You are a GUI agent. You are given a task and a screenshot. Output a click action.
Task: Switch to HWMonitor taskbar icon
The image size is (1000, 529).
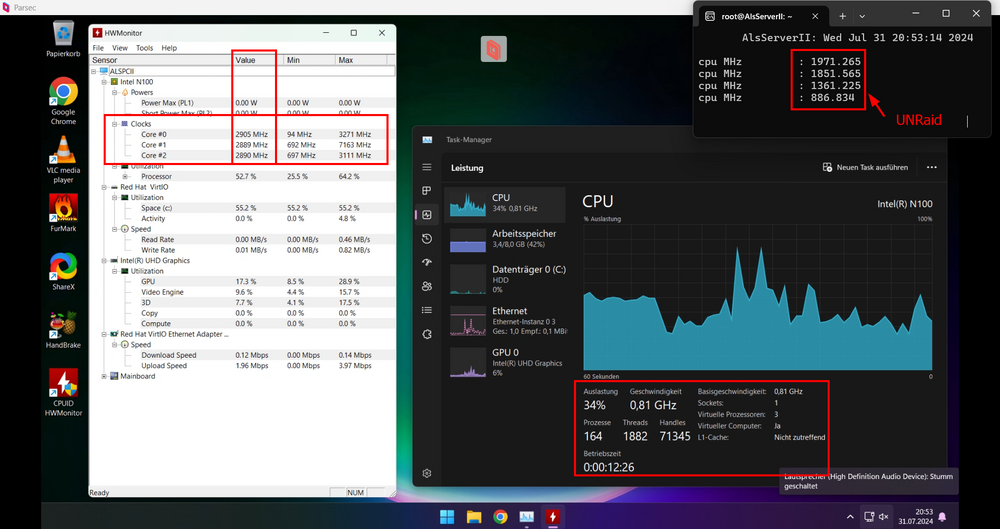[552, 516]
